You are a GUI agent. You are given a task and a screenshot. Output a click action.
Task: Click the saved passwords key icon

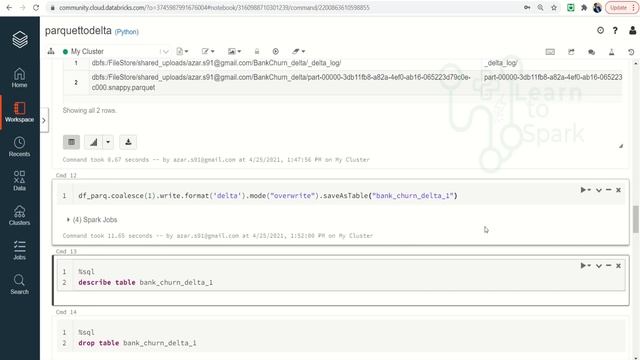tap(527, 8)
